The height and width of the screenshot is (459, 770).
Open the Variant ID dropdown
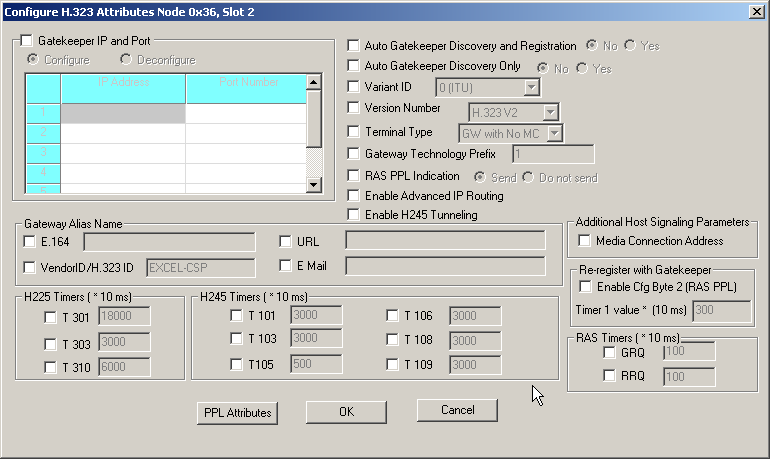pos(531,88)
